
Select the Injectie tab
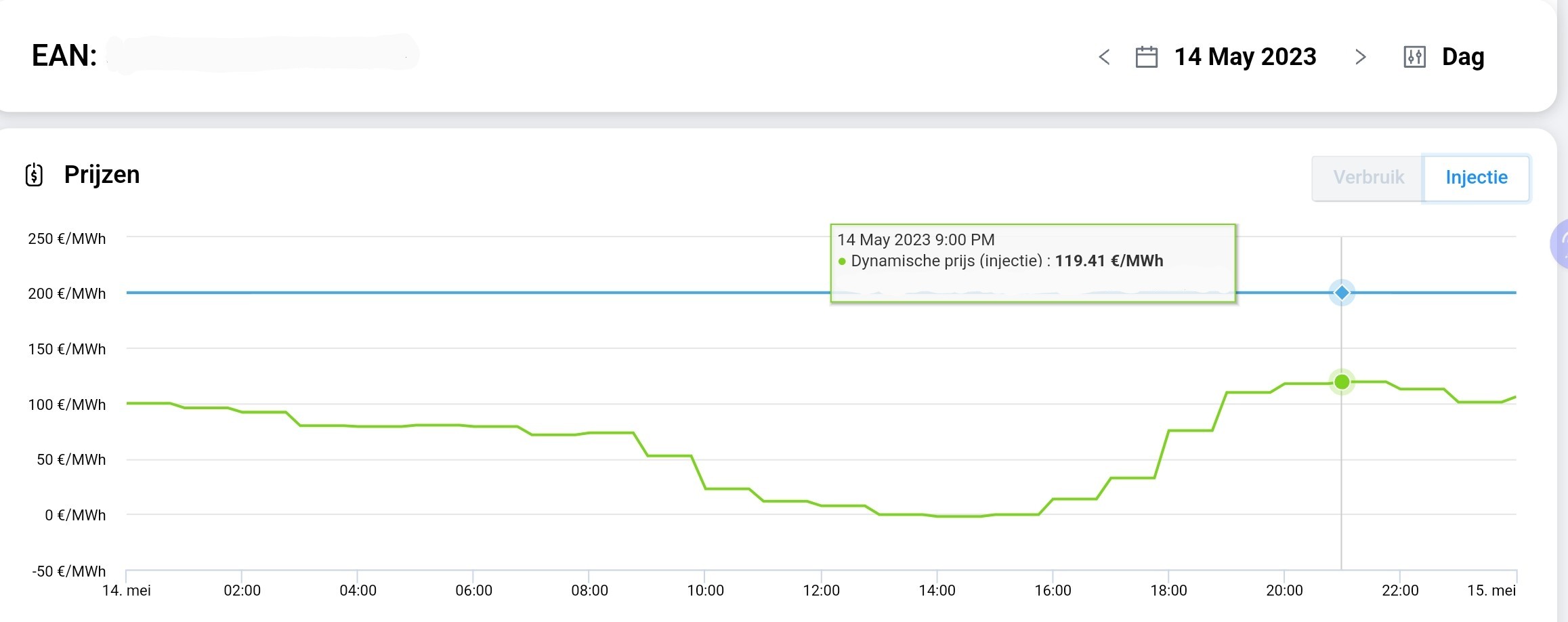(x=1476, y=178)
